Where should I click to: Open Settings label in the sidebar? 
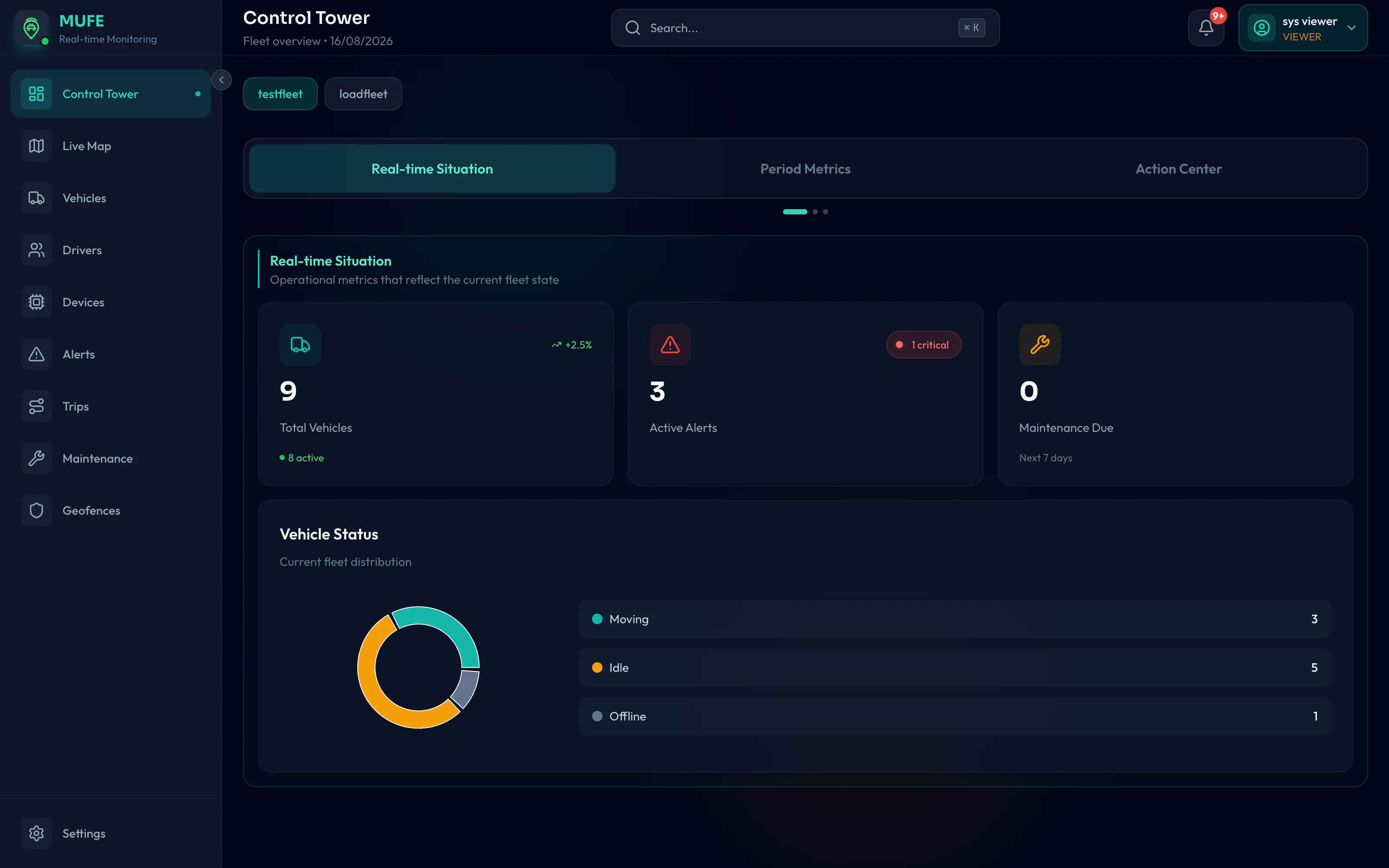(84, 833)
